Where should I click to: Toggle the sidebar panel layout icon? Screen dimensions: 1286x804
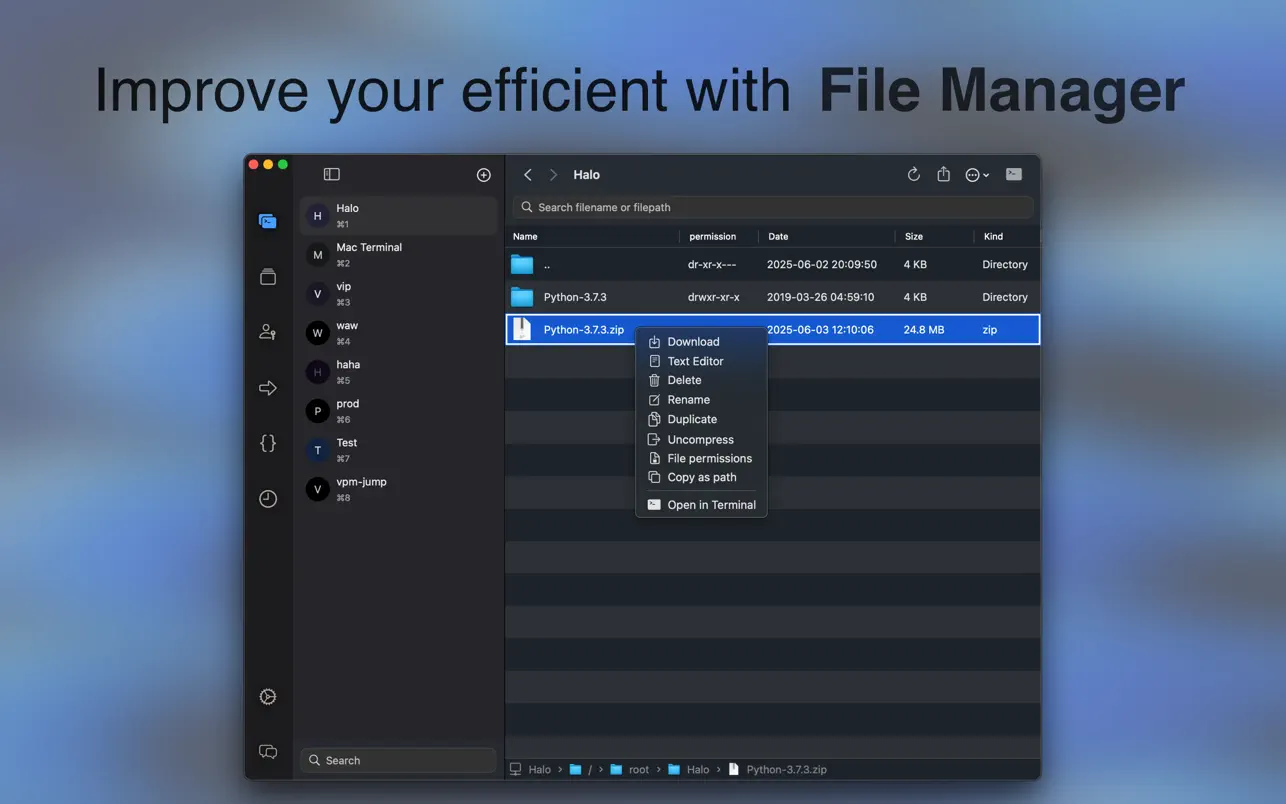(332, 175)
